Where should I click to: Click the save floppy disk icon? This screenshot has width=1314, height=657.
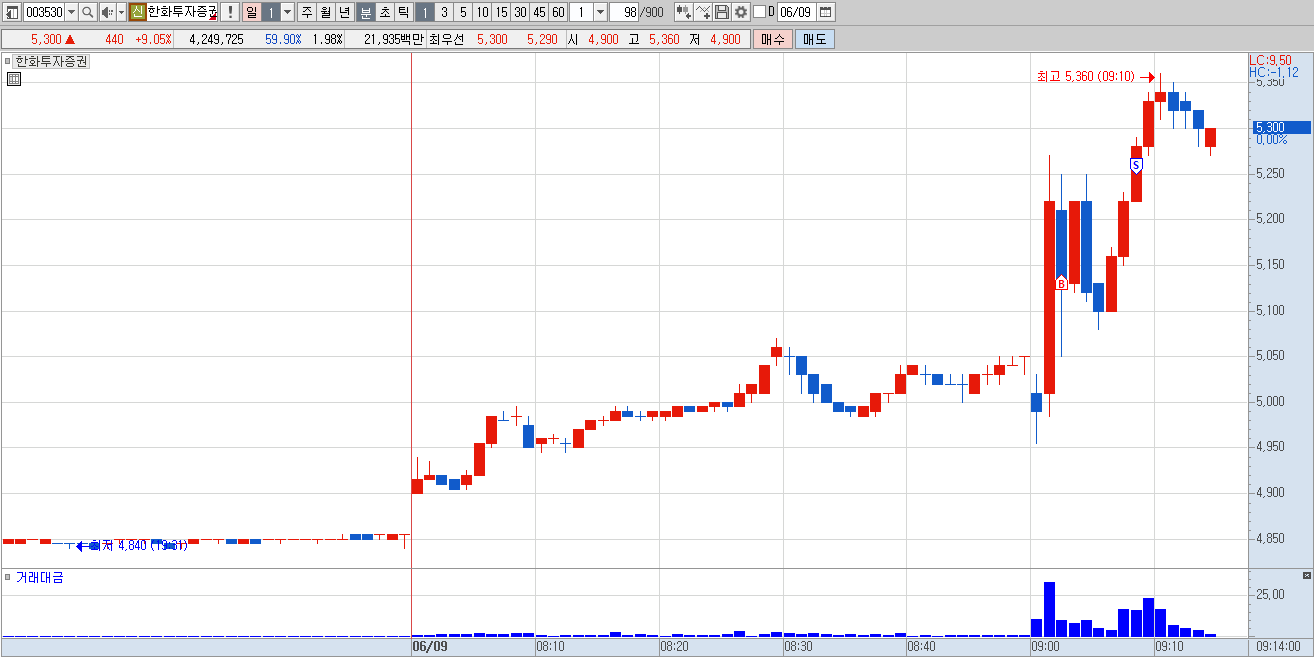tap(722, 12)
